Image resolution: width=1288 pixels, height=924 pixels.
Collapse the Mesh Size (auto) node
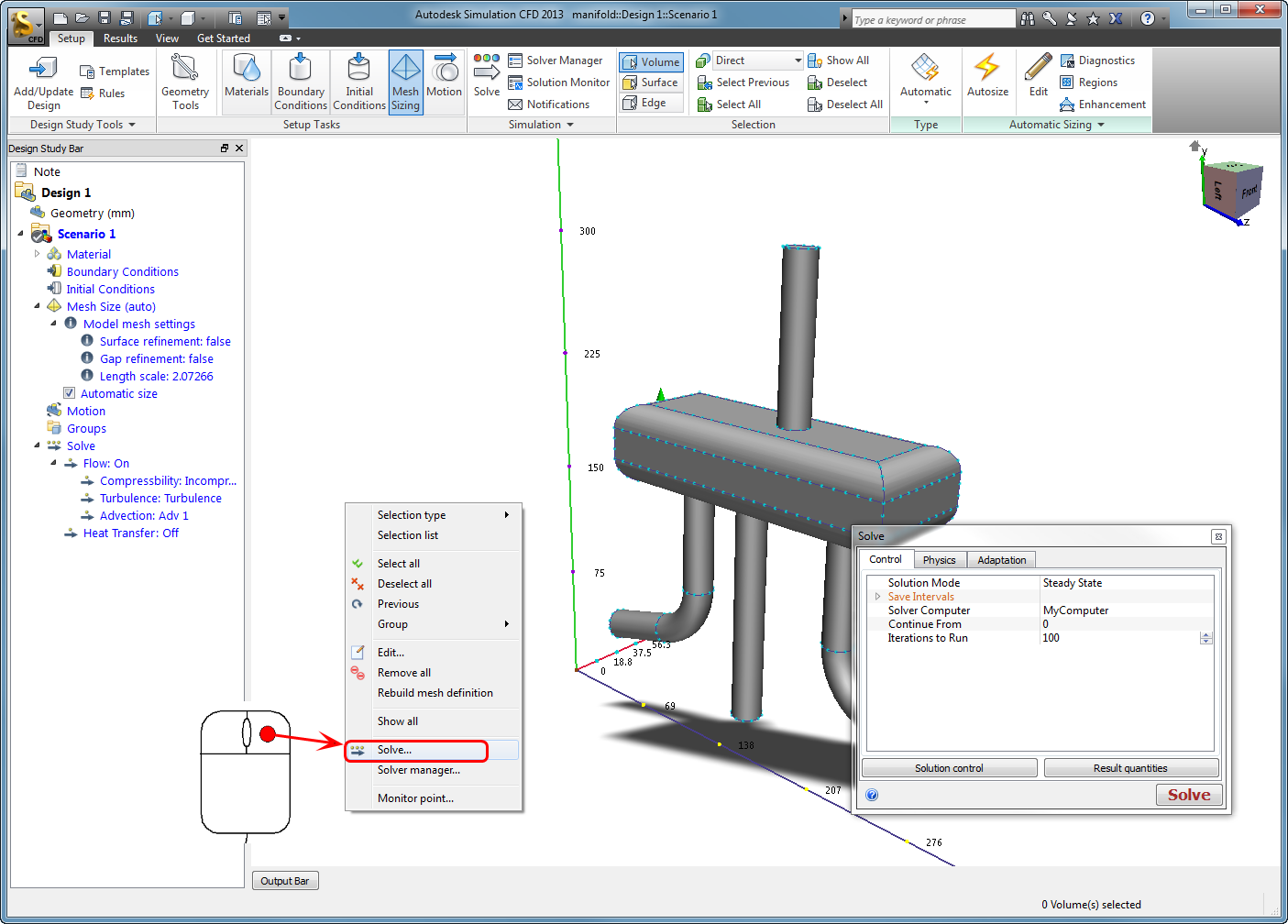click(38, 306)
